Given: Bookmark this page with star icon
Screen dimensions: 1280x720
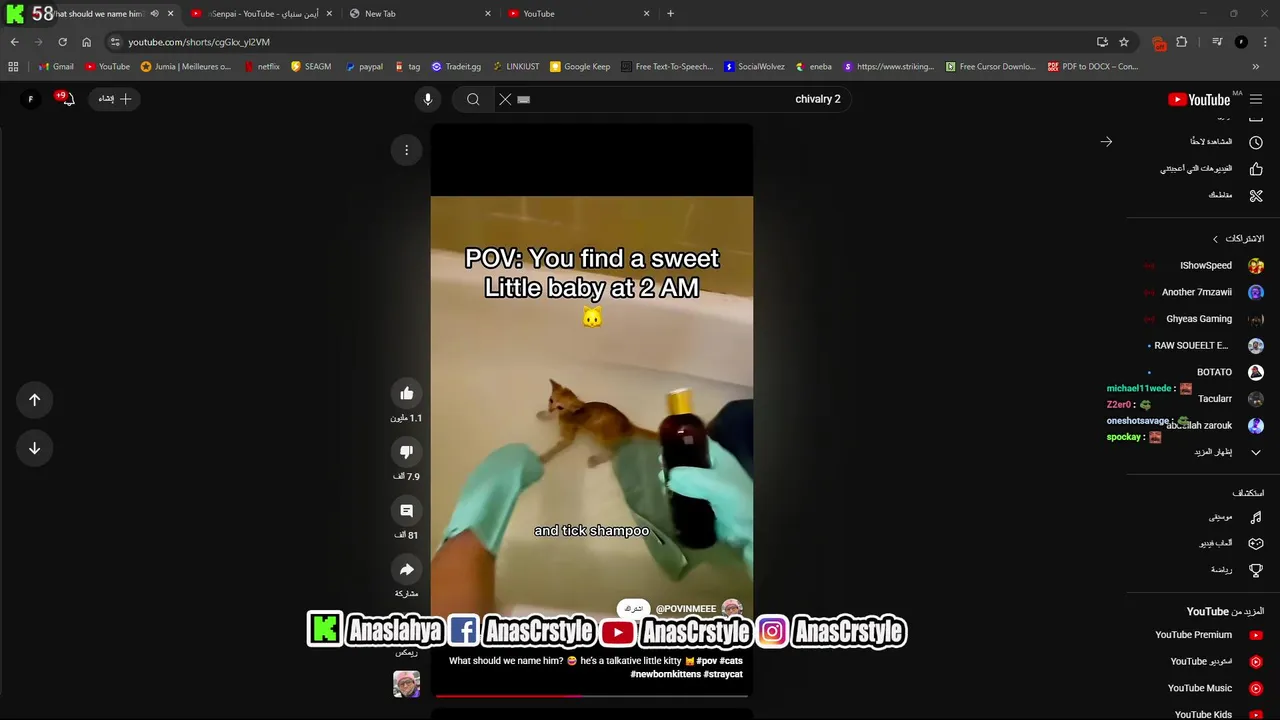Looking at the screenshot, I should [1124, 42].
